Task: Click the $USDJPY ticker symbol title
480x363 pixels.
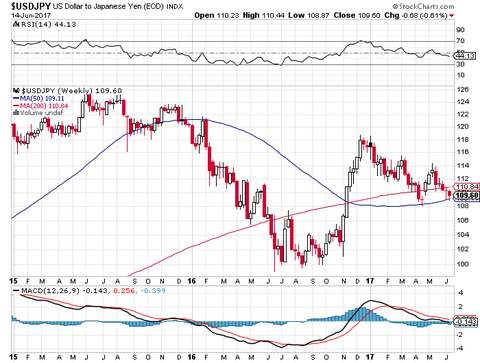Action: point(31,6)
